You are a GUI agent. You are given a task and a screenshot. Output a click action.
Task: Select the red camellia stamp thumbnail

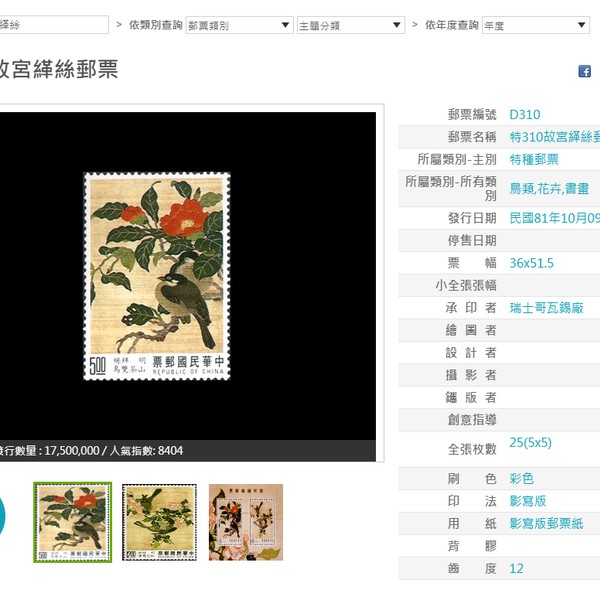73,522
